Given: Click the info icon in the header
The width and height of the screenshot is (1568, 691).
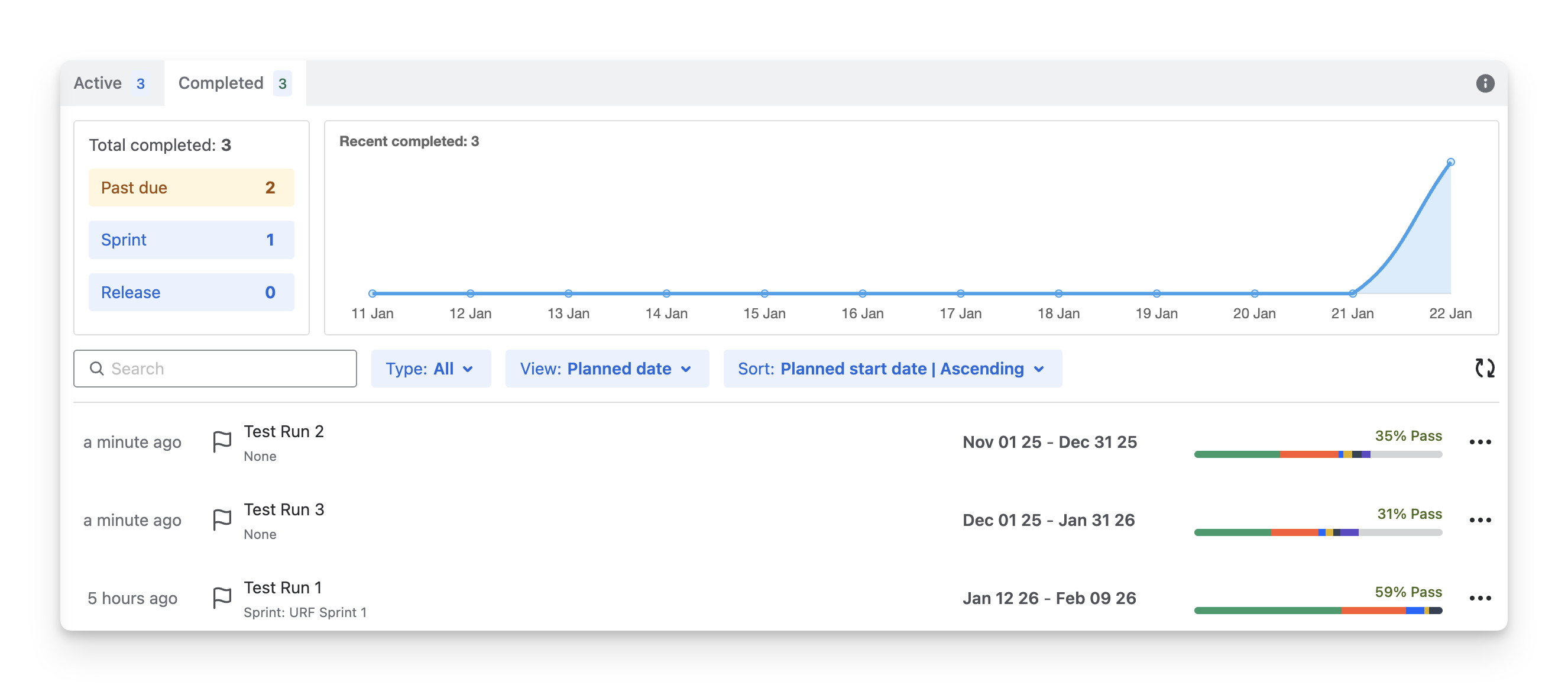Looking at the screenshot, I should (x=1485, y=83).
